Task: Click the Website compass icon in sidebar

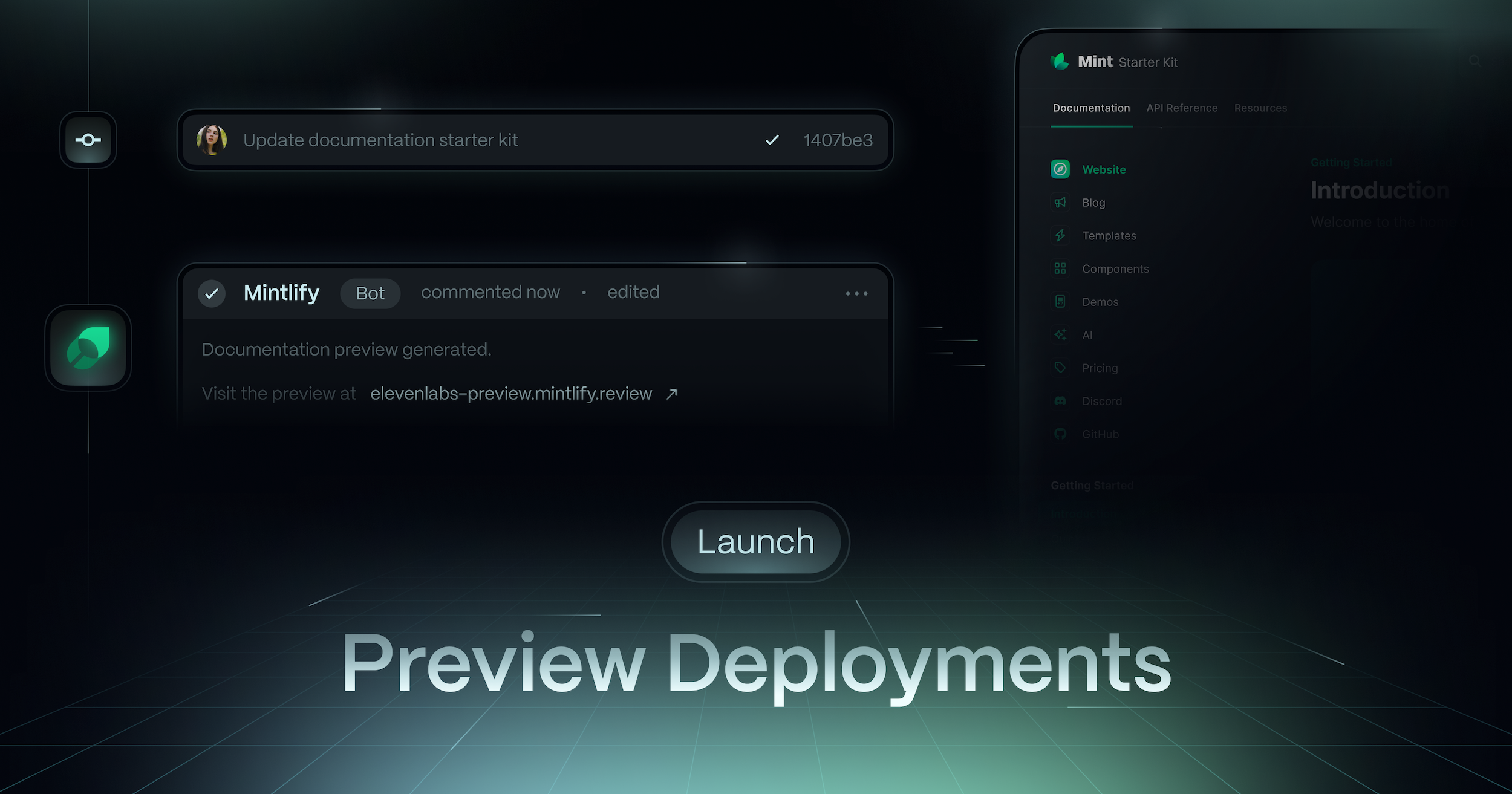Action: coord(1060,169)
